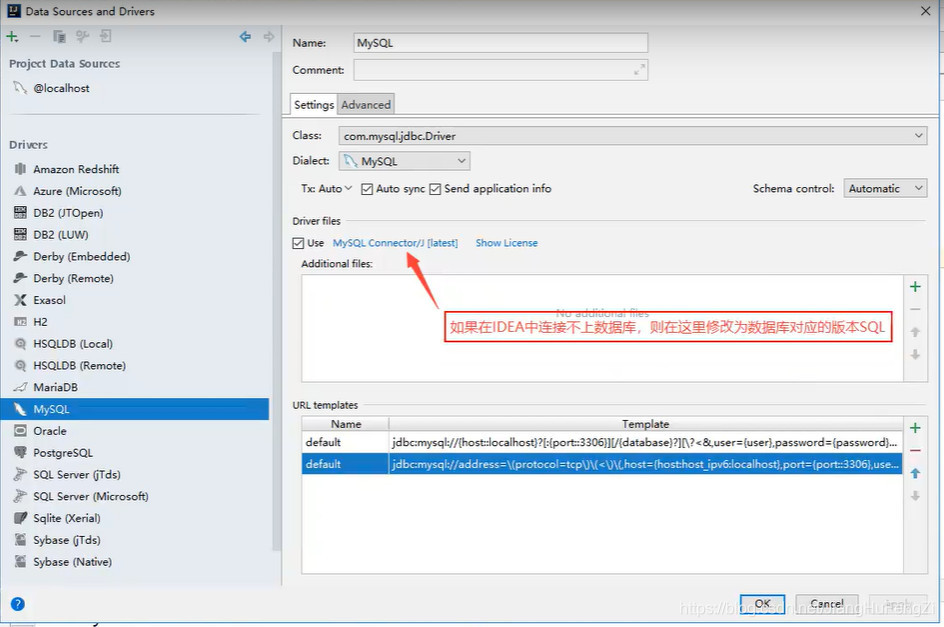
Task: Click the OK button
Action: click(x=762, y=604)
